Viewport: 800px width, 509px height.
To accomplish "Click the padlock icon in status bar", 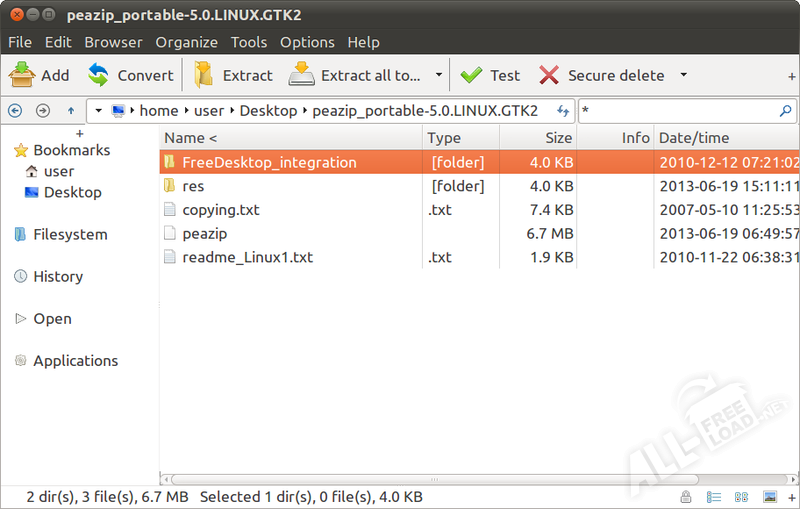I will pyautogui.click(x=686, y=497).
